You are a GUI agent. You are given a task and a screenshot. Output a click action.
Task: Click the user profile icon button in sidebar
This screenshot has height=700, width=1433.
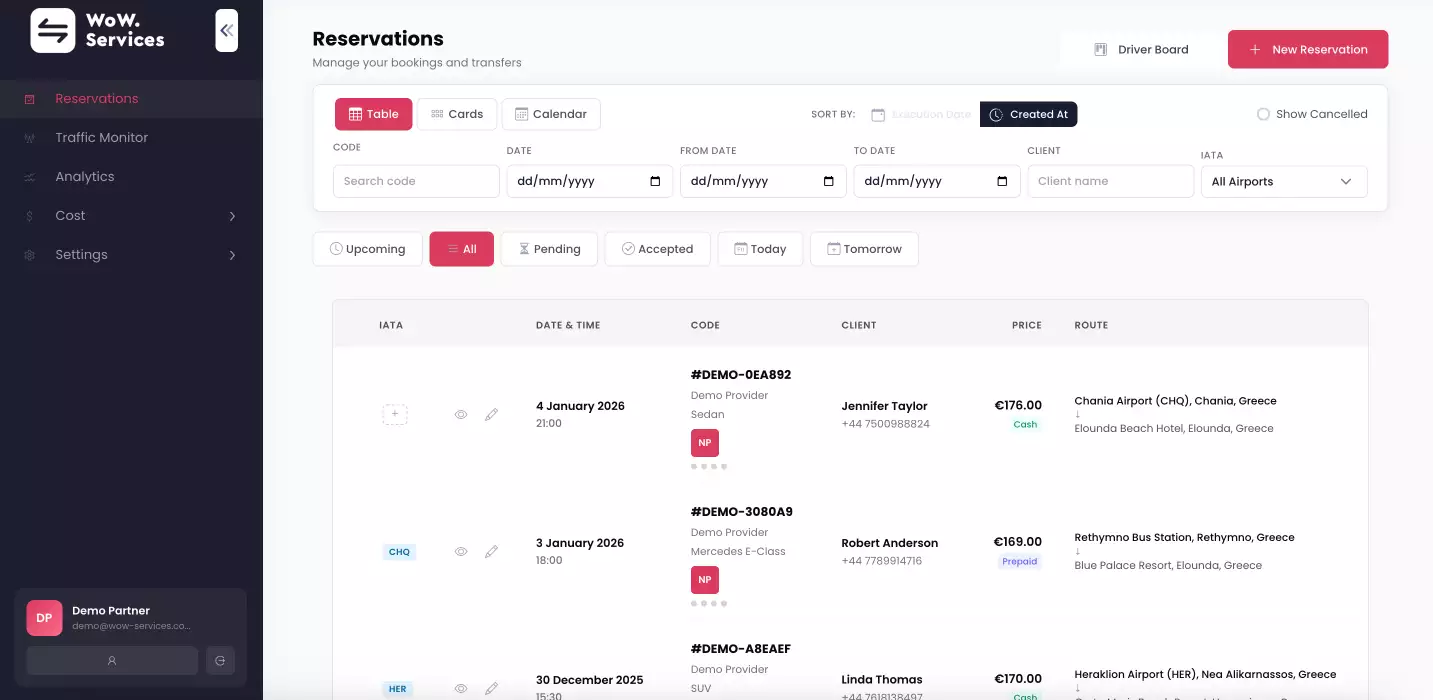pyautogui.click(x=112, y=660)
